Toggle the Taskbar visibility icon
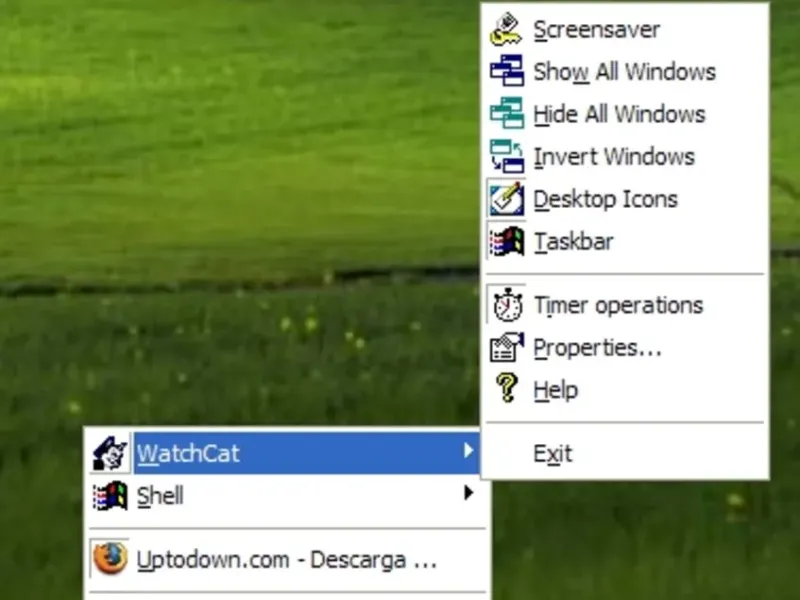Screen dimensions: 800x600 click(x=507, y=241)
